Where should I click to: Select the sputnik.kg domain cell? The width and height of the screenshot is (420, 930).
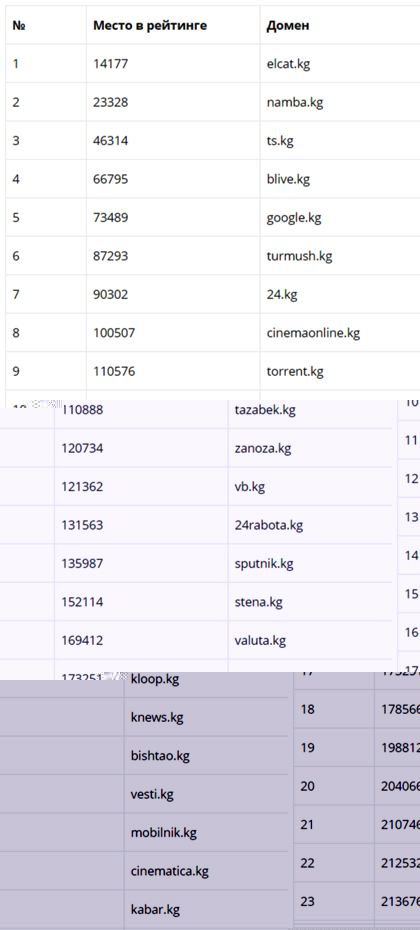264,563
